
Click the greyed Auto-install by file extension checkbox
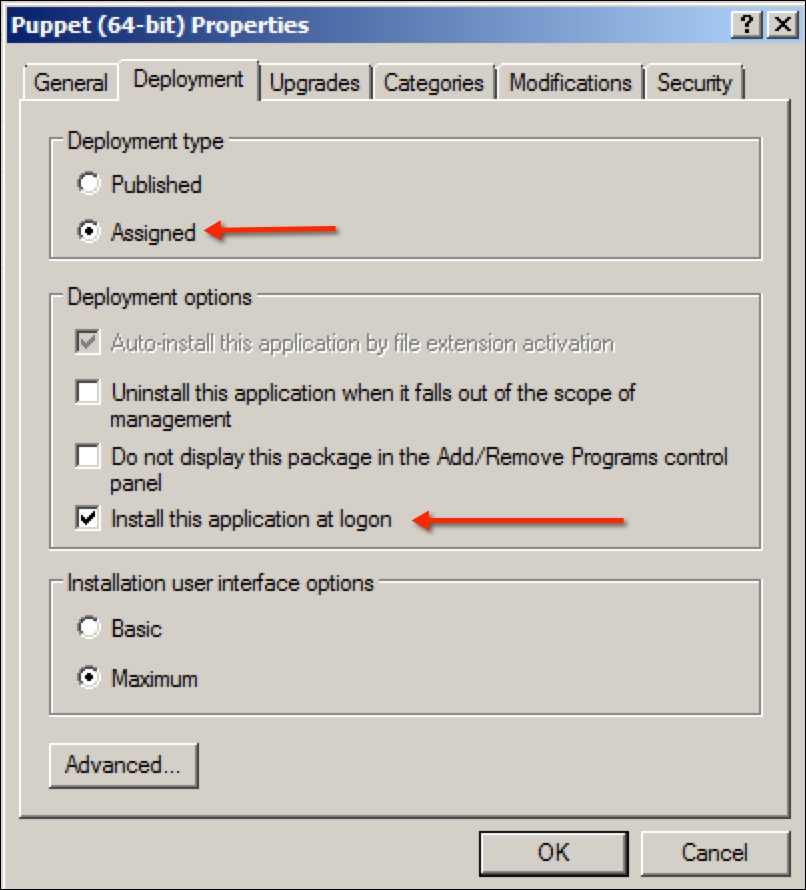point(89,343)
